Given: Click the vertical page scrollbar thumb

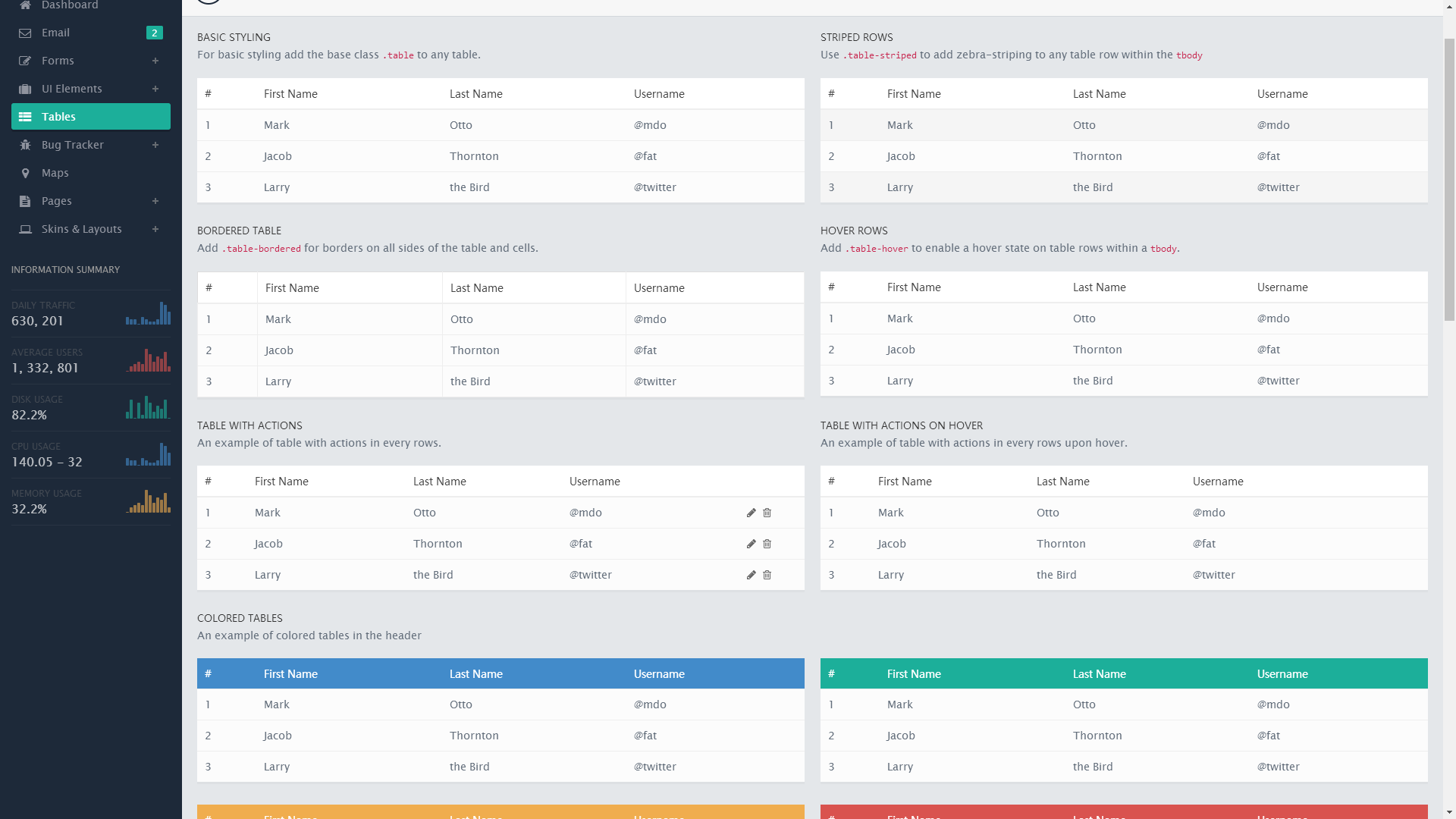Looking at the screenshot, I should pos(1449,179).
